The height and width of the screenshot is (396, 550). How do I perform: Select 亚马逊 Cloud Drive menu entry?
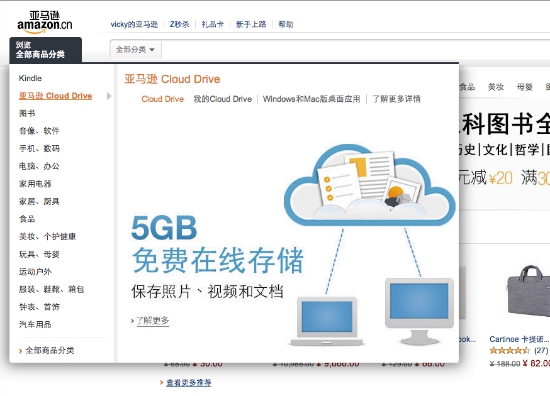55,96
